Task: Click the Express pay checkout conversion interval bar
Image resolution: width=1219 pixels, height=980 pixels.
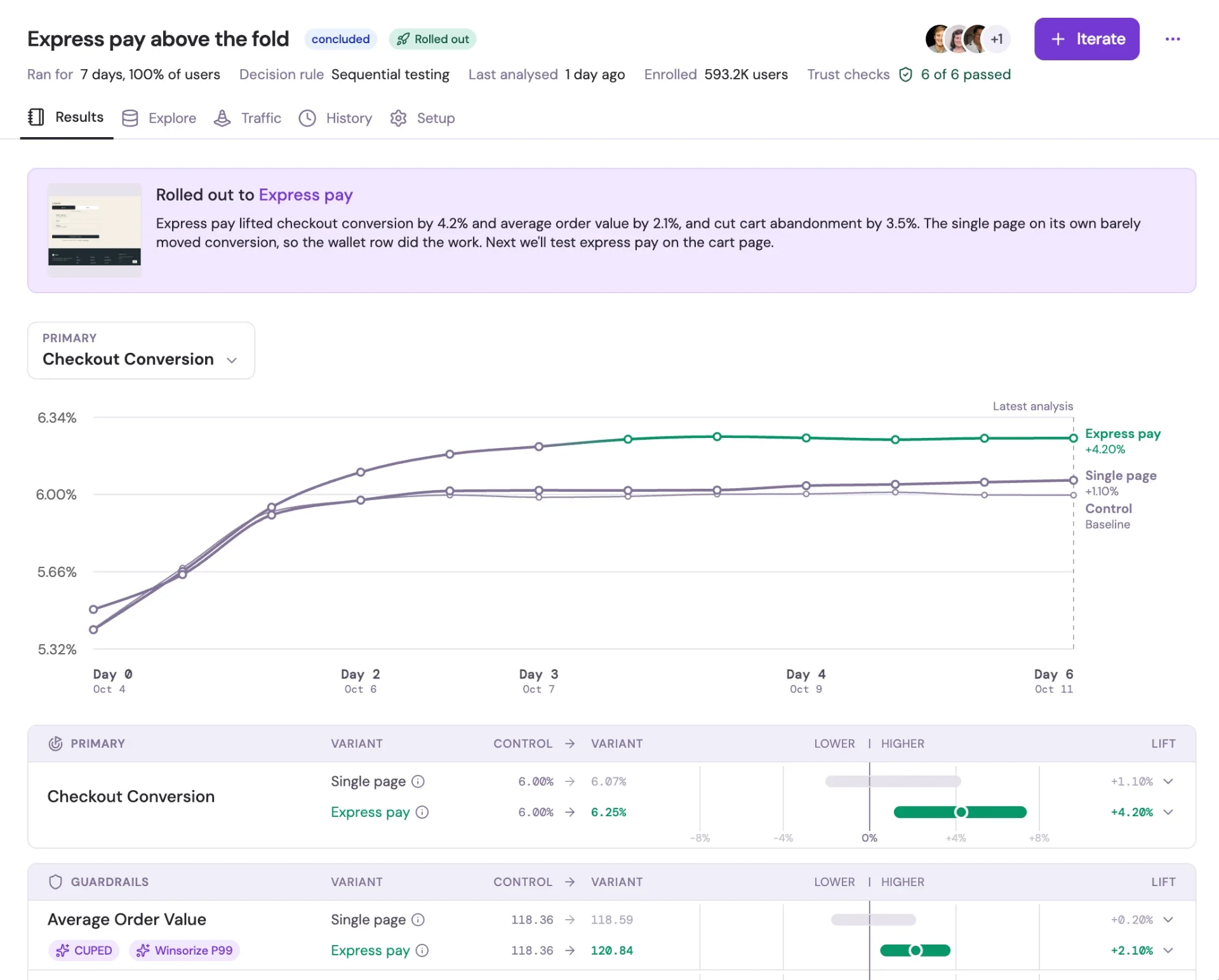Action: click(x=960, y=812)
